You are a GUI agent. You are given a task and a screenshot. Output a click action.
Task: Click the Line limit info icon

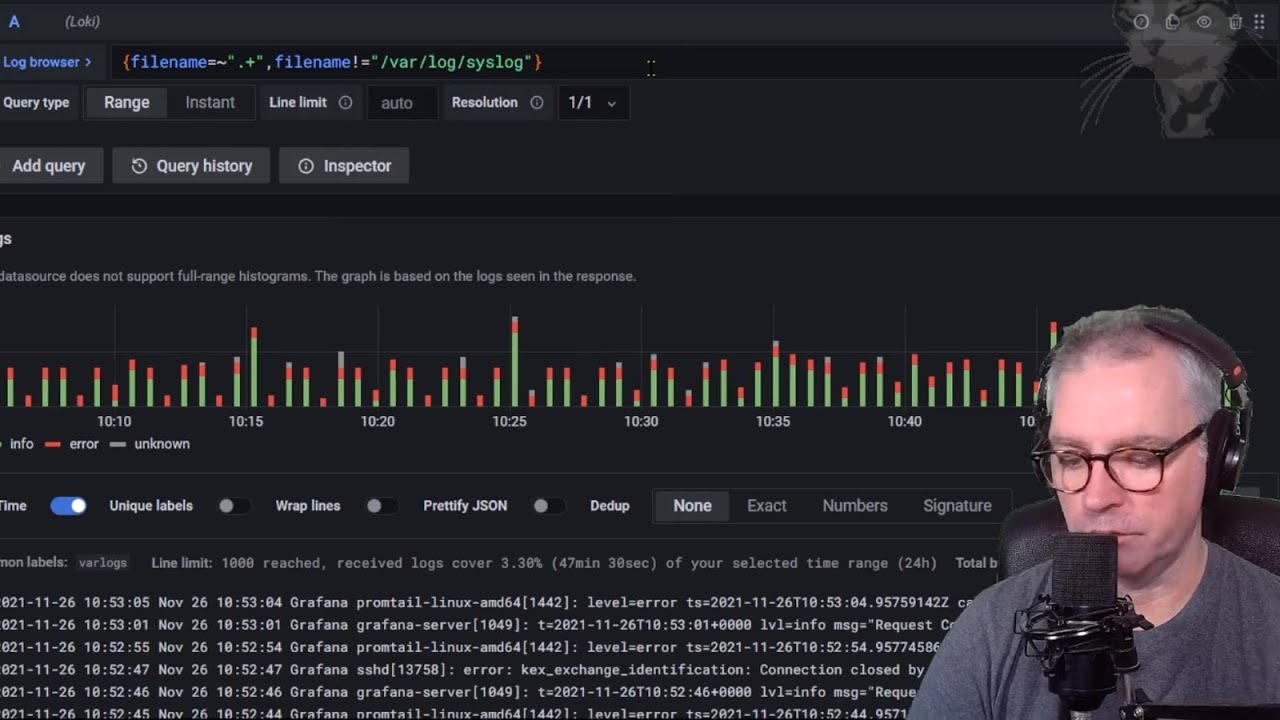pyautogui.click(x=345, y=102)
